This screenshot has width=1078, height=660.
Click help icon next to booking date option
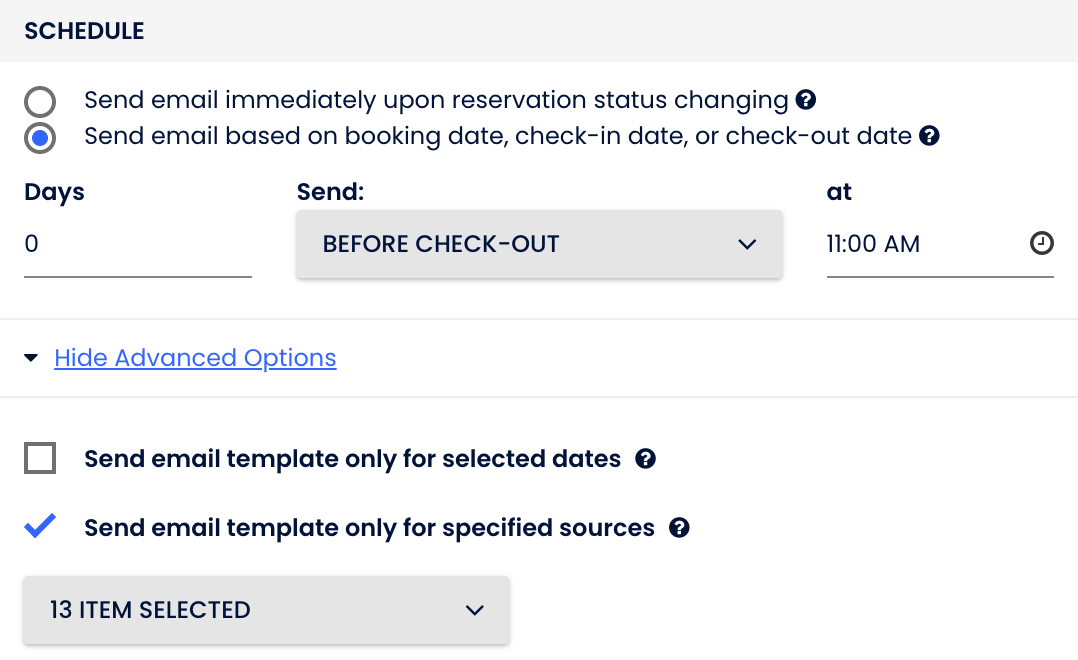click(x=929, y=136)
